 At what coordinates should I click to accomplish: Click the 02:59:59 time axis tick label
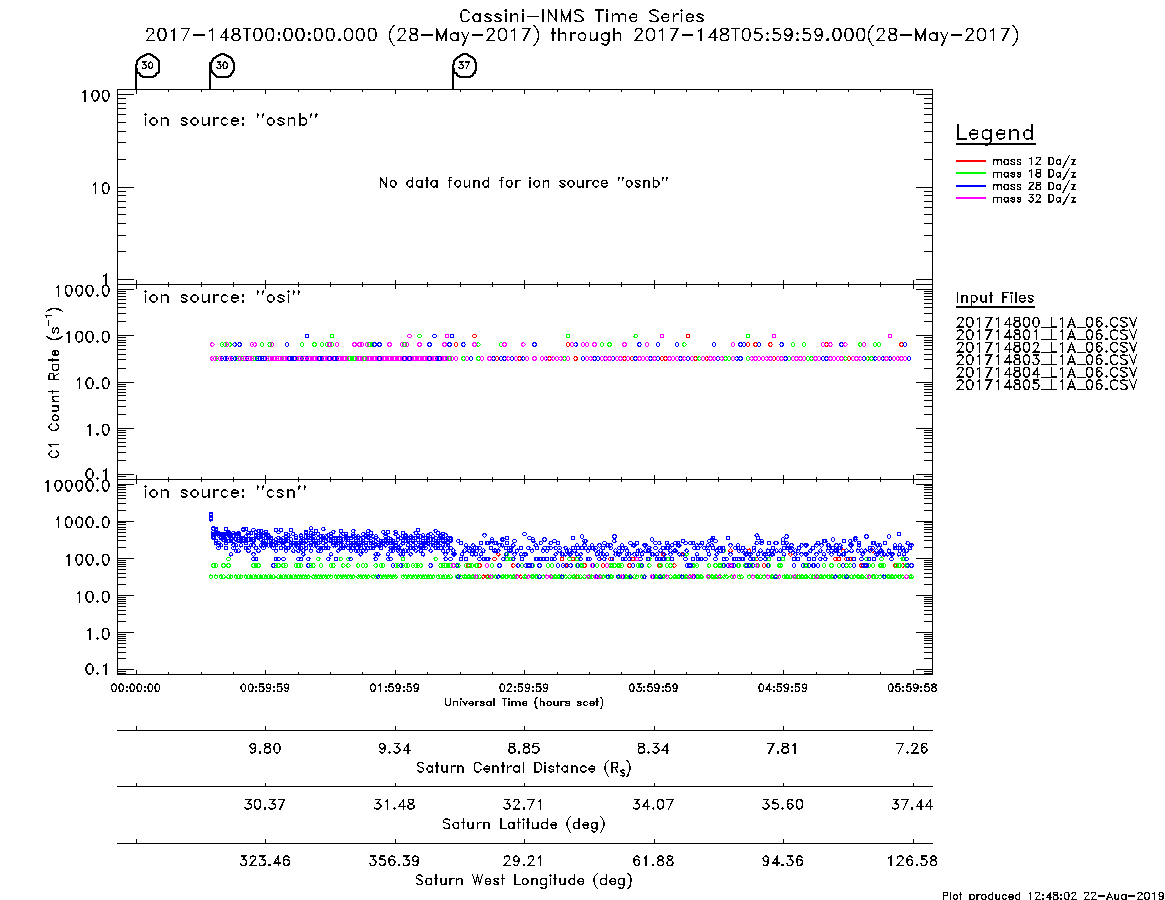point(524,688)
